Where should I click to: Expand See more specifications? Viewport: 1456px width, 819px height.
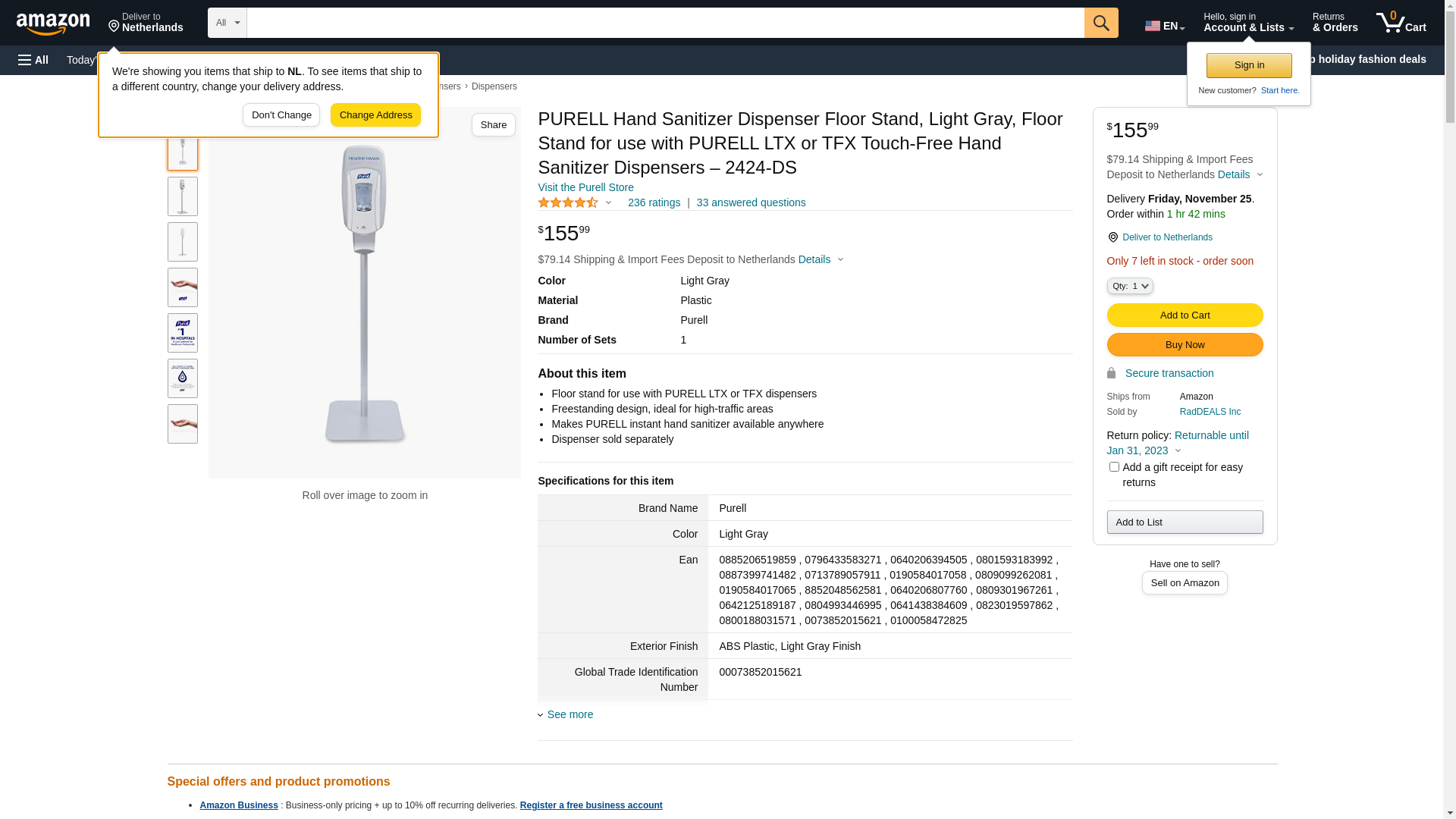tap(570, 714)
